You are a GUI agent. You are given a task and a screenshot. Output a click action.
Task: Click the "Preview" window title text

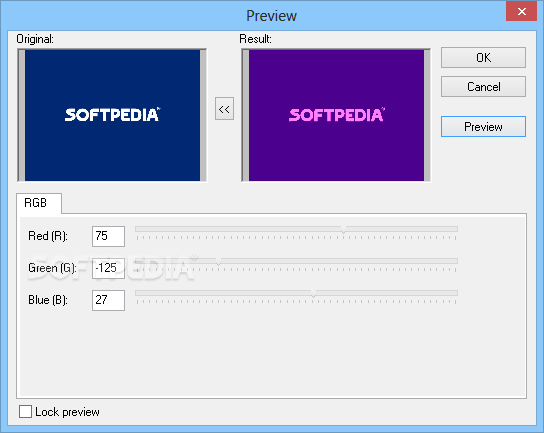(272, 16)
